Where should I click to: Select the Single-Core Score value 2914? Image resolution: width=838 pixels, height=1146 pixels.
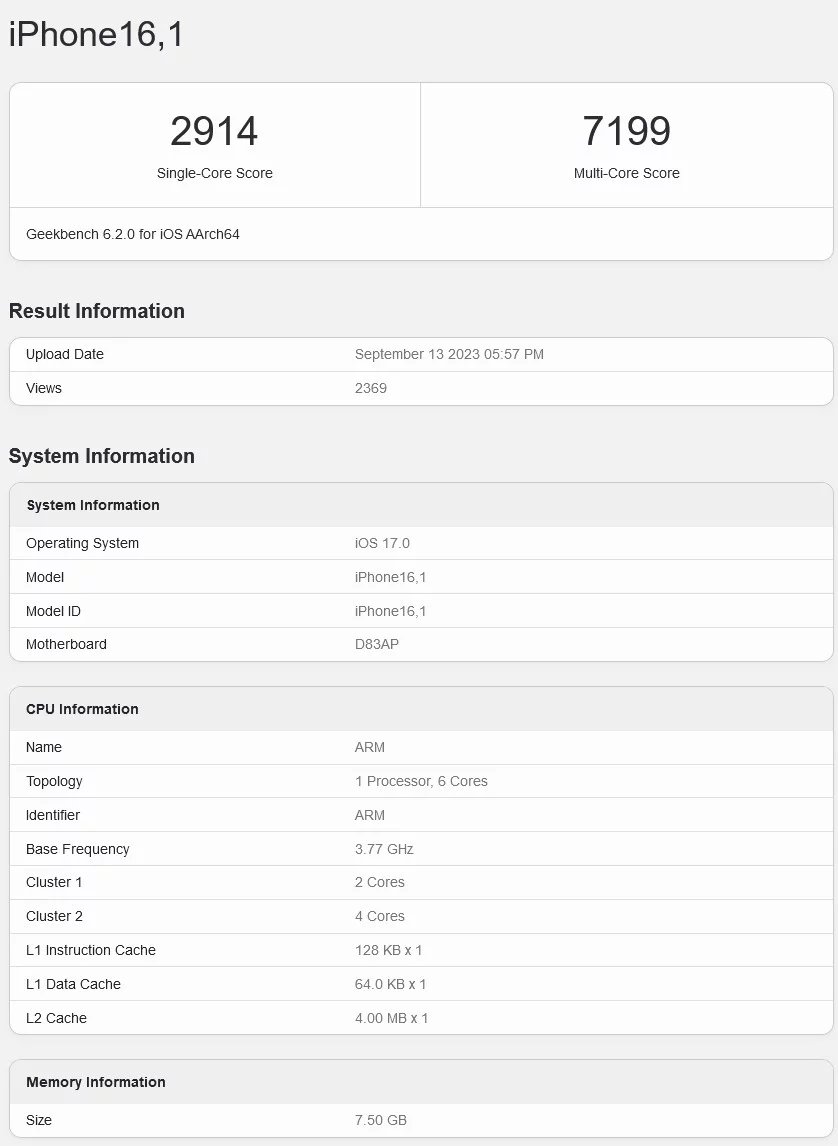point(213,130)
